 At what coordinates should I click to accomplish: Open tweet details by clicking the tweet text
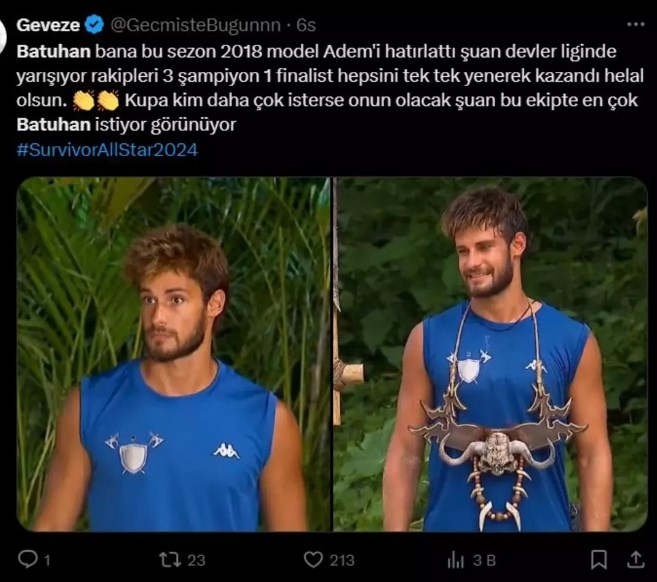330,88
